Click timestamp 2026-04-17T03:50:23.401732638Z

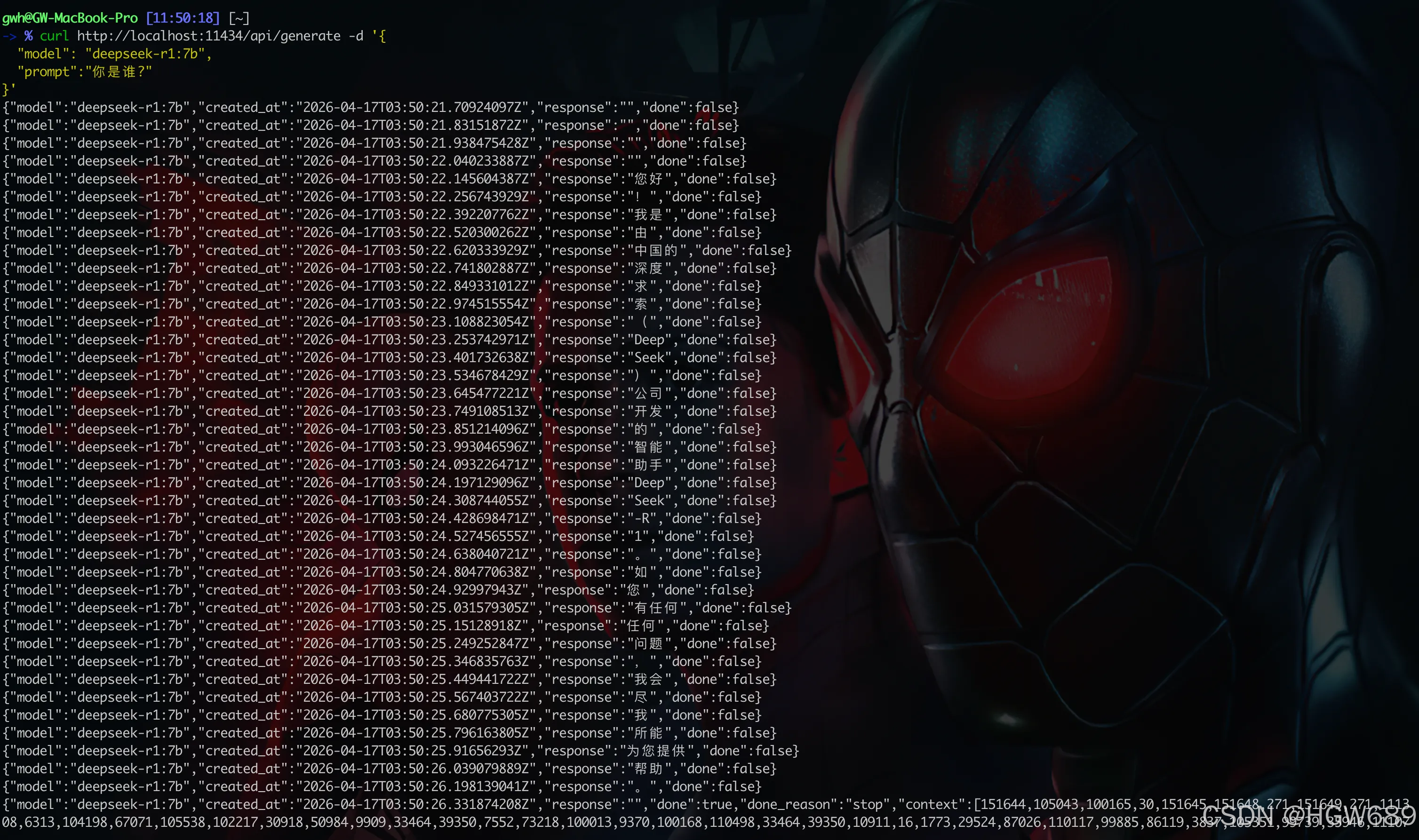[x=415, y=358]
